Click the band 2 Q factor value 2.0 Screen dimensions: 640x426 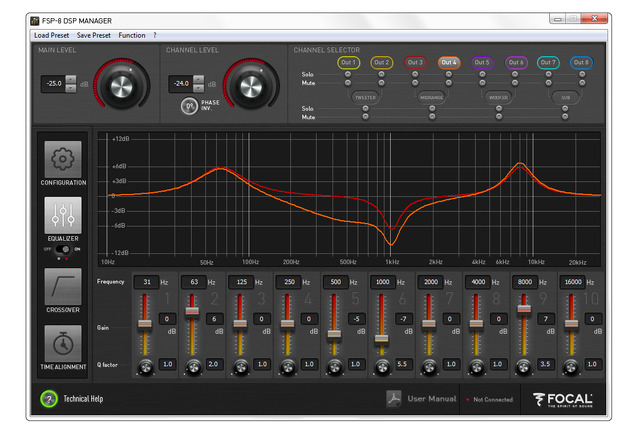(x=213, y=364)
